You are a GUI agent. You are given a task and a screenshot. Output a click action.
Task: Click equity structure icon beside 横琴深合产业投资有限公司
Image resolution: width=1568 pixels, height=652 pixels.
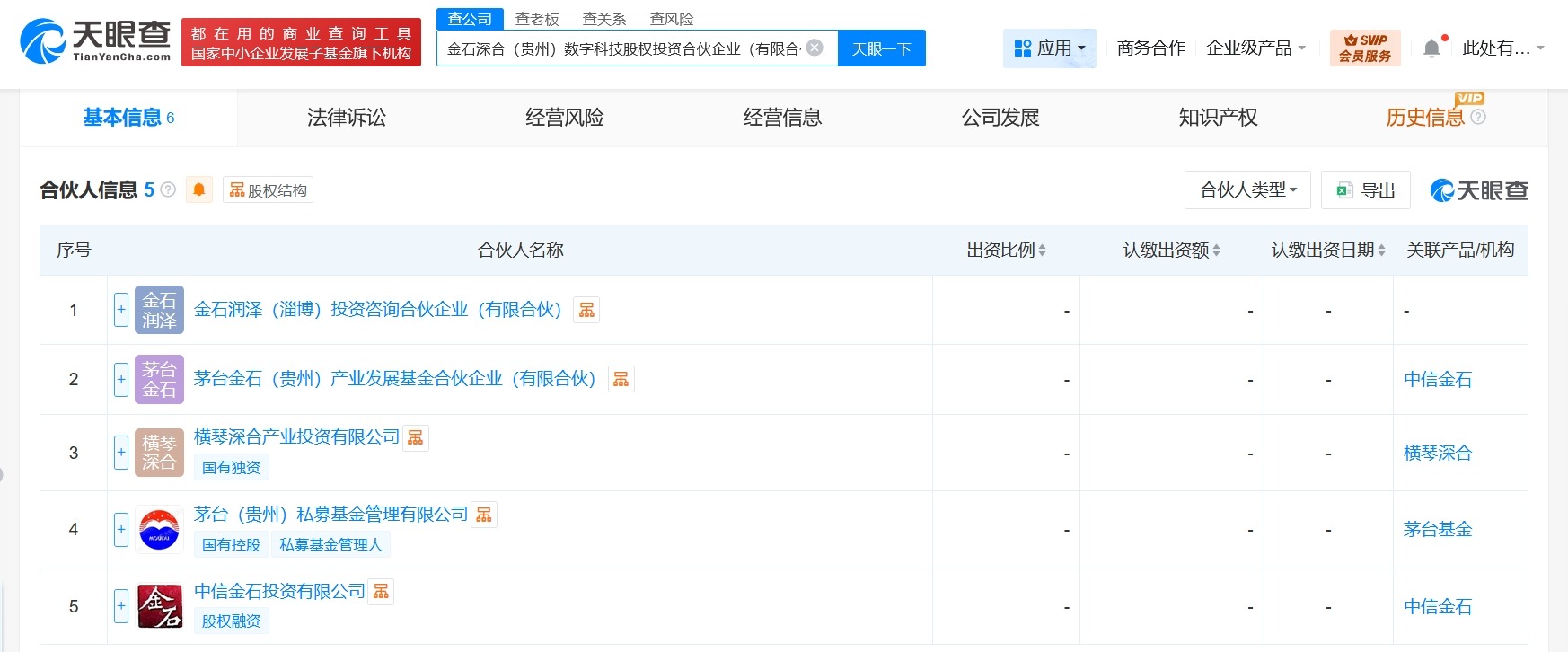coord(415,437)
